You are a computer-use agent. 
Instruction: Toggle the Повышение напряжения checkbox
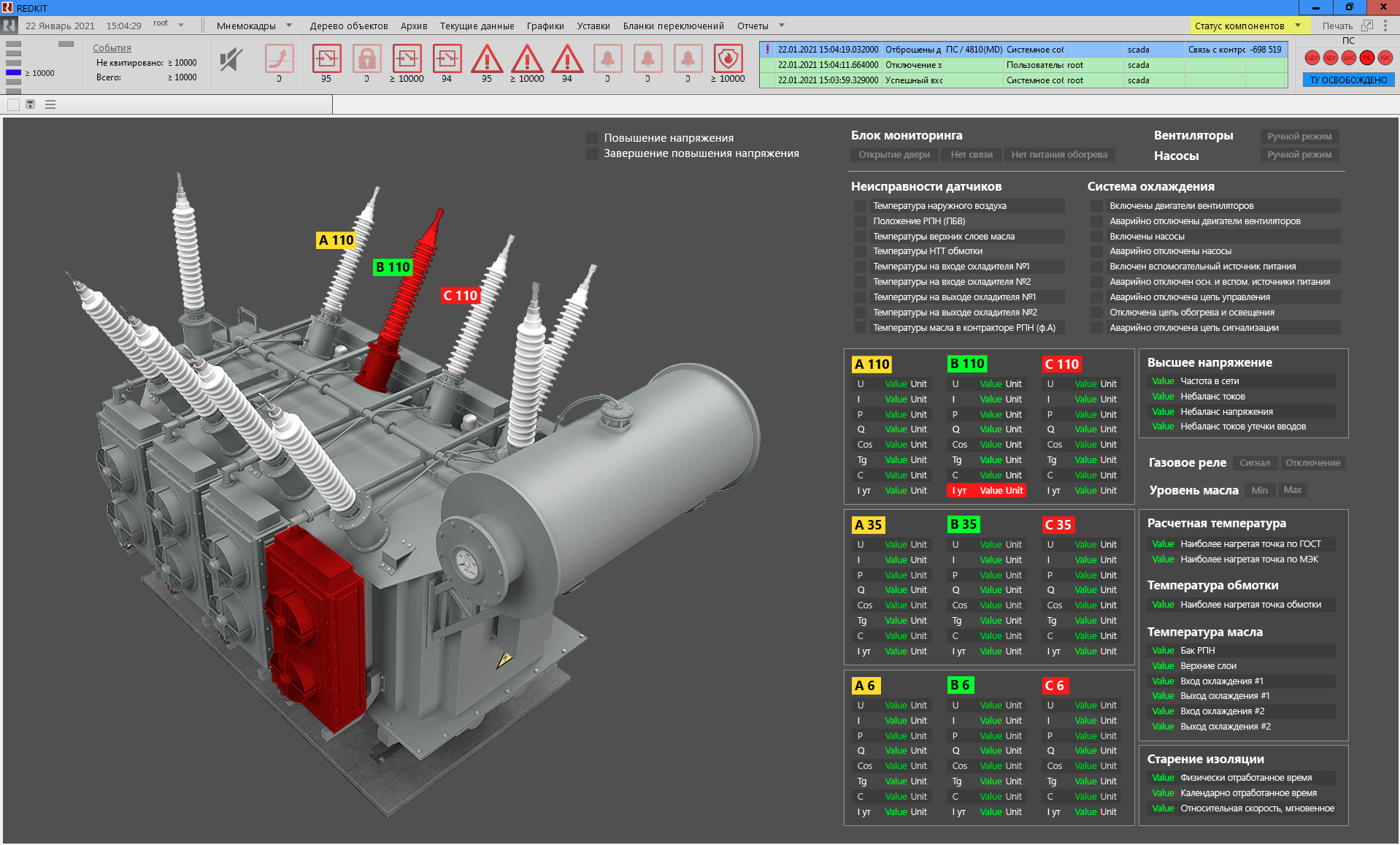pos(592,137)
